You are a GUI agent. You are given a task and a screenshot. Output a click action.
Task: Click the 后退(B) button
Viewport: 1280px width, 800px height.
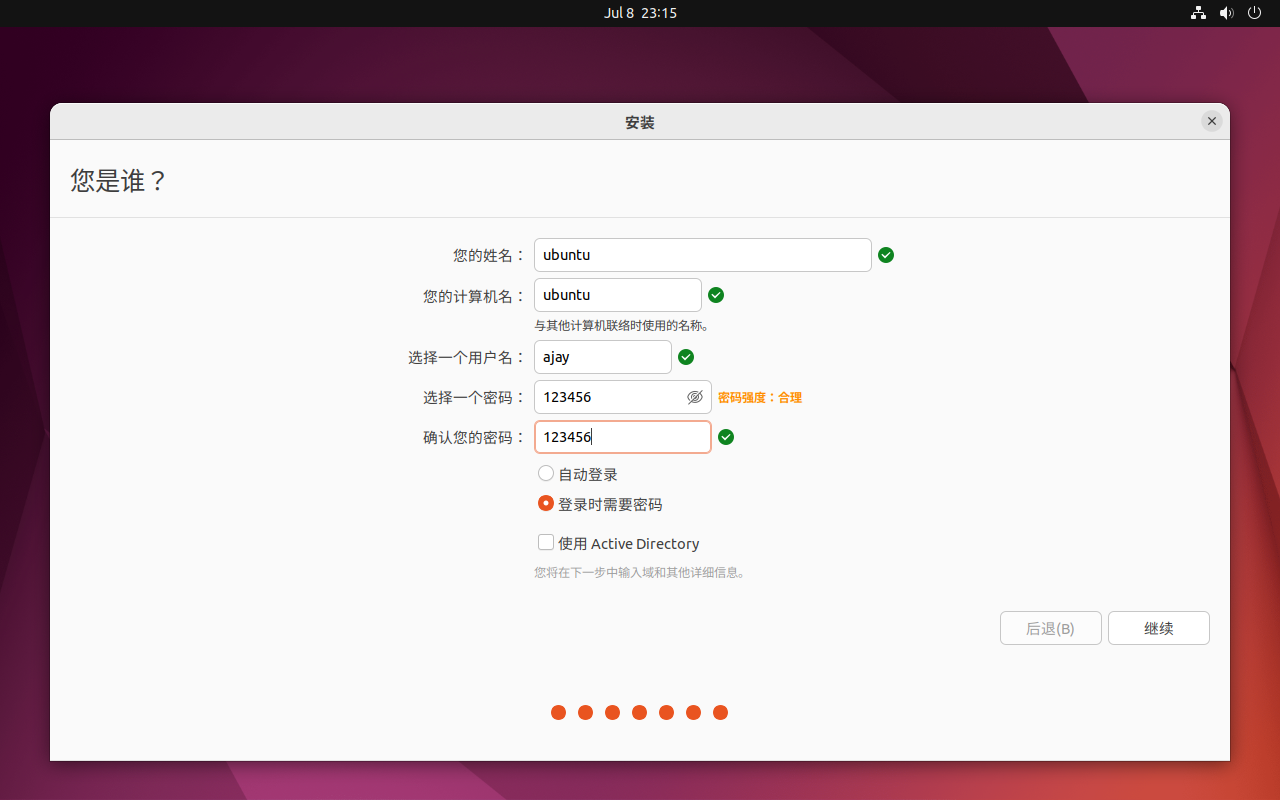click(x=1050, y=628)
